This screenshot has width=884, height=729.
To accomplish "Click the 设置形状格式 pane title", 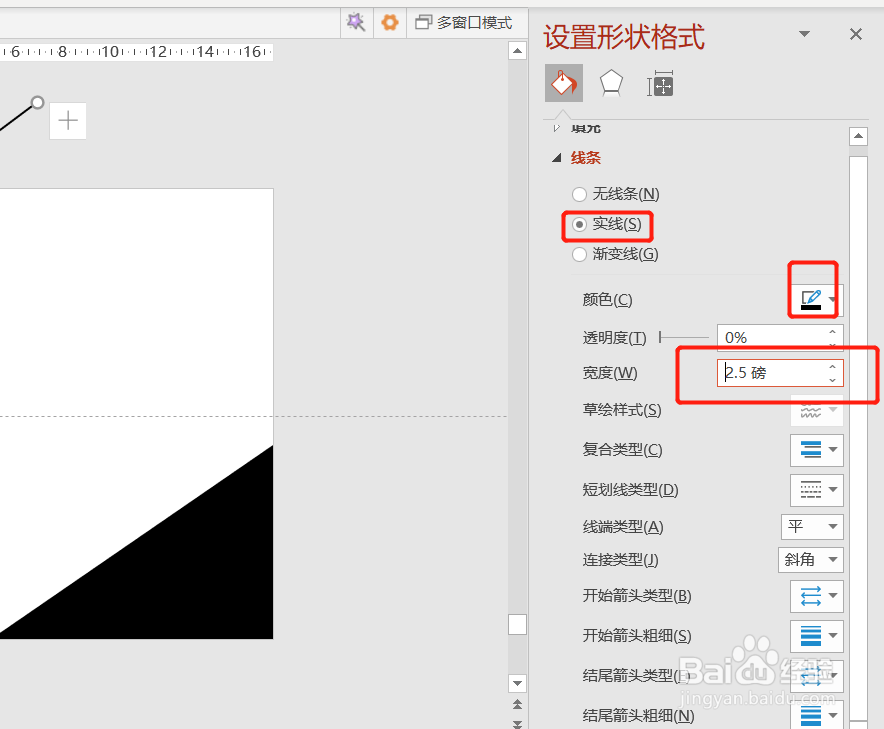I will coord(624,37).
